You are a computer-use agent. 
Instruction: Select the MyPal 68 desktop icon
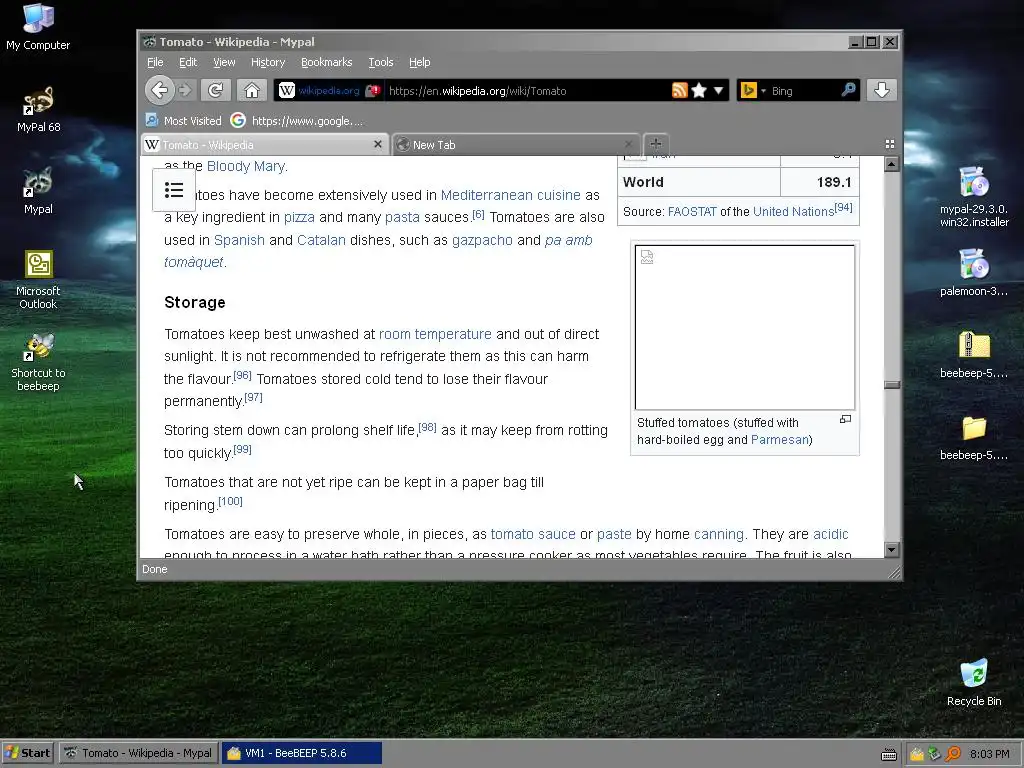[x=38, y=110]
